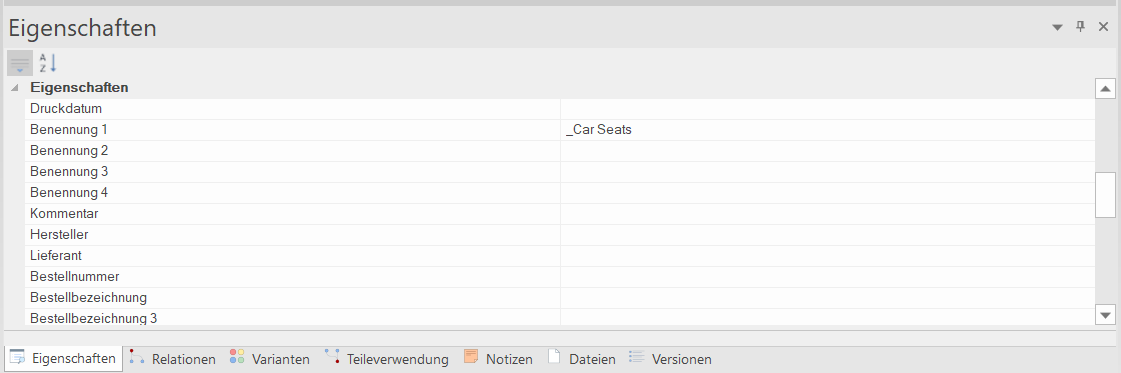Click scrollbar up arrow button
This screenshot has width=1121, height=373.
pyautogui.click(x=1105, y=89)
